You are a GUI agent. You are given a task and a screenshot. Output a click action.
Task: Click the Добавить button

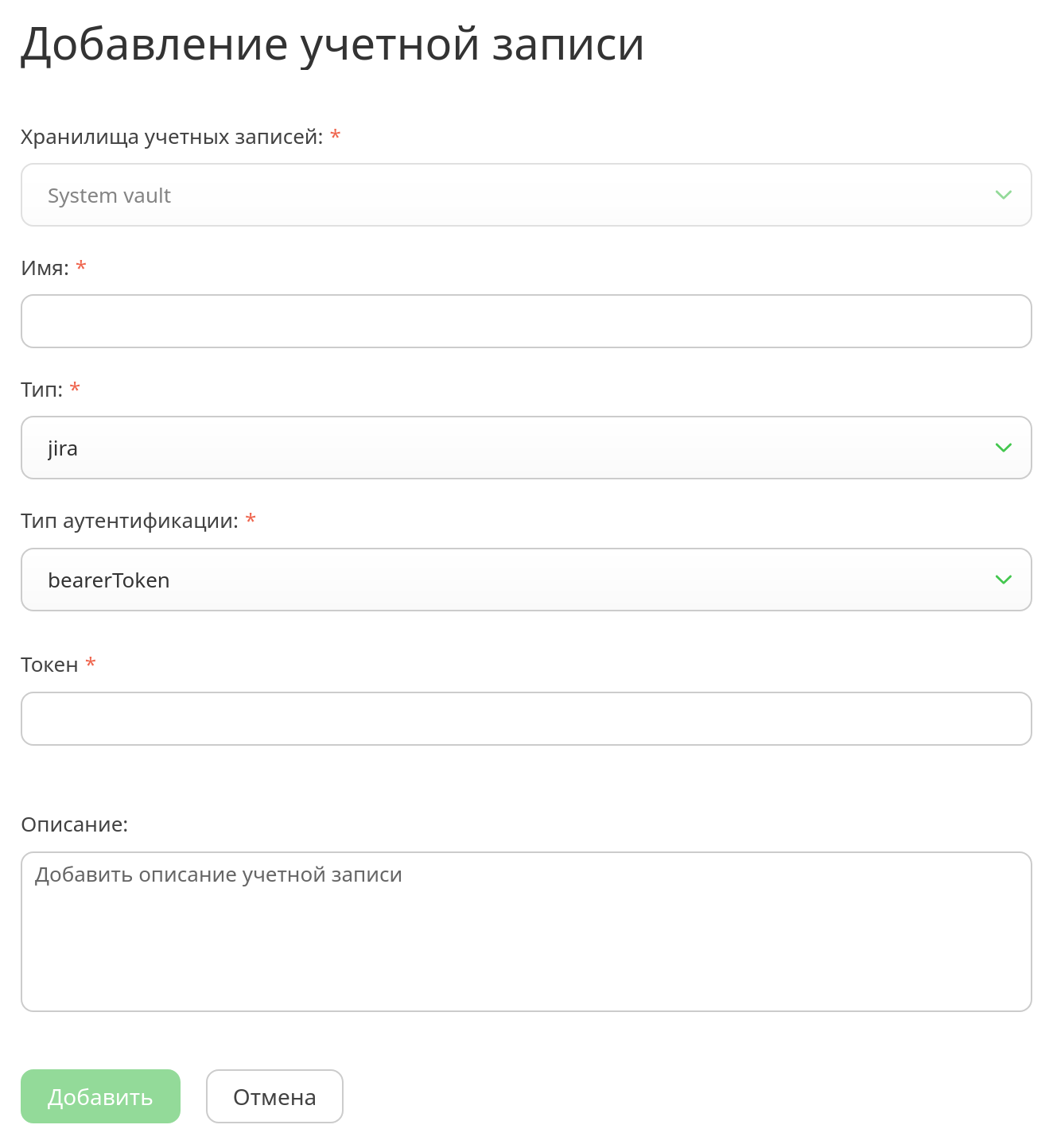(x=100, y=1096)
